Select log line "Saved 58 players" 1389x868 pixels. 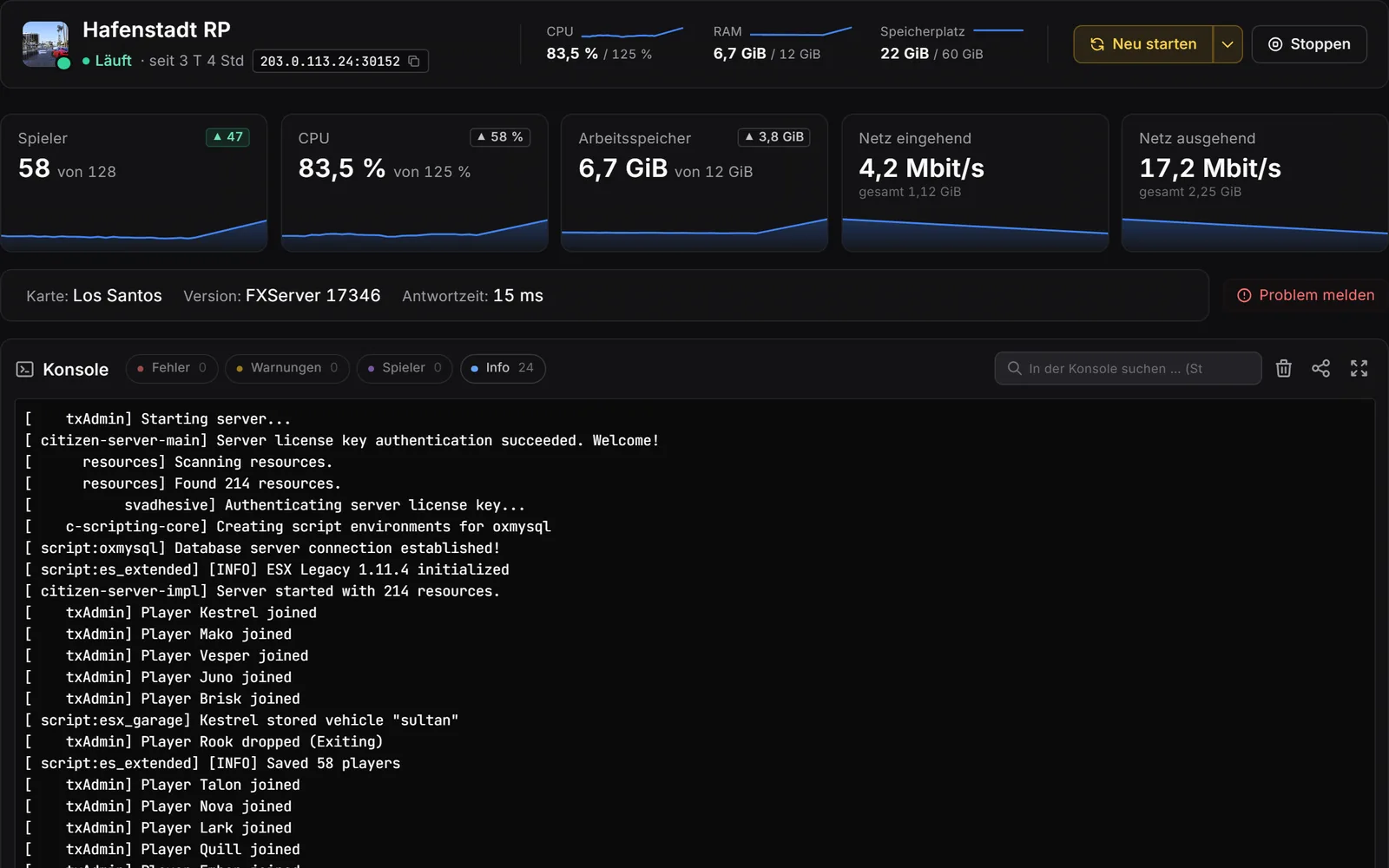[x=213, y=763]
